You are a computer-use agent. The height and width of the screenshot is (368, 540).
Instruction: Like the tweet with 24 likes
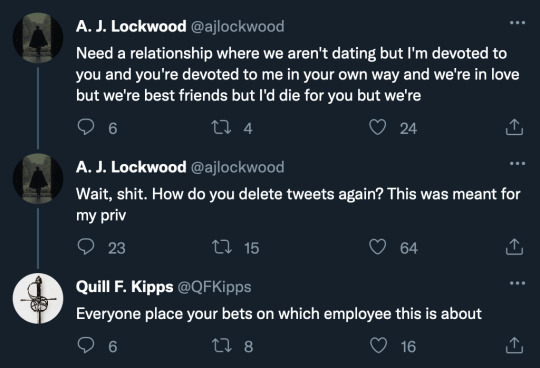pyautogui.click(x=377, y=127)
